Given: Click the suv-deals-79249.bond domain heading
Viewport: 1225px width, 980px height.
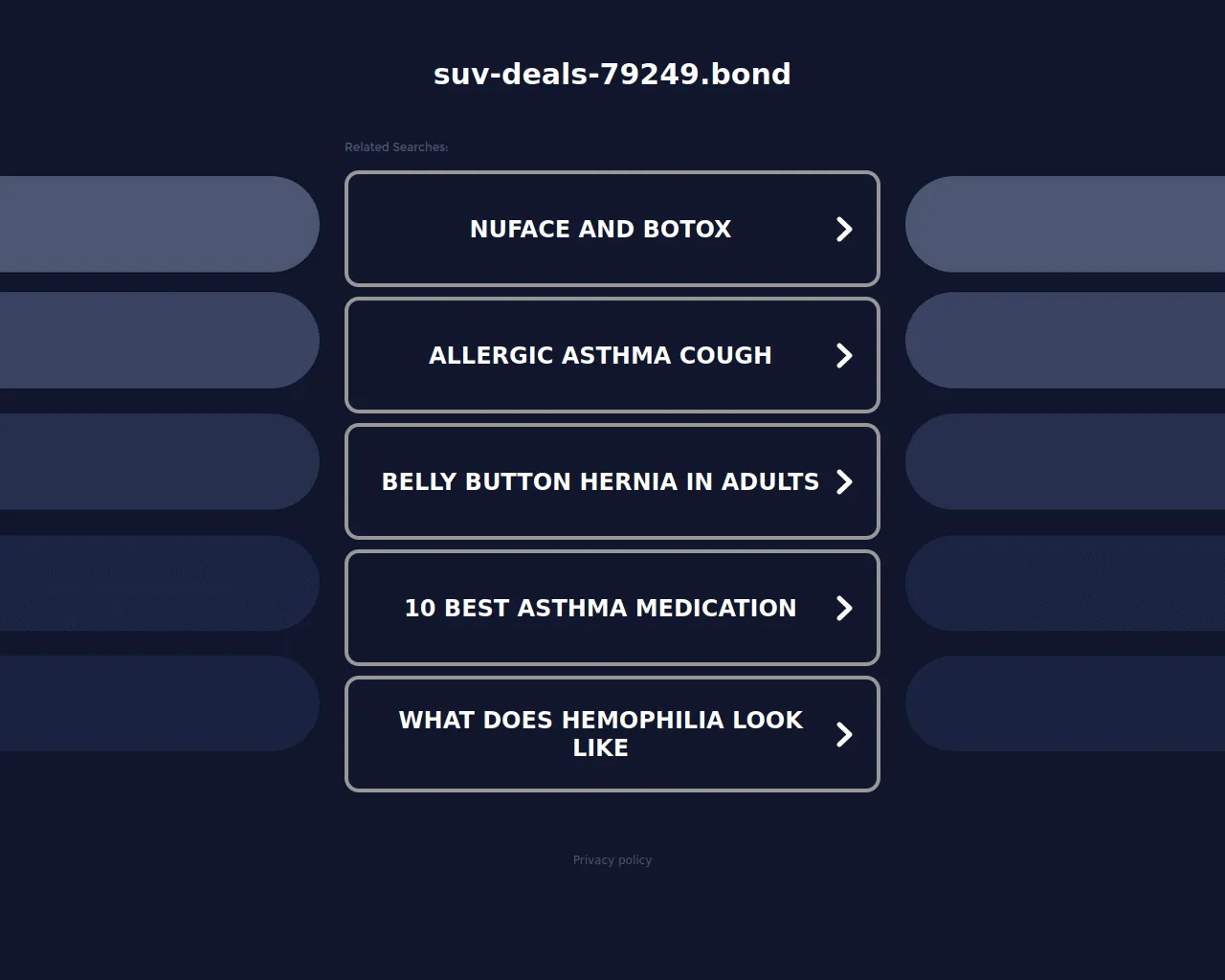Looking at the screenshot, I should [x=612, y=74].
